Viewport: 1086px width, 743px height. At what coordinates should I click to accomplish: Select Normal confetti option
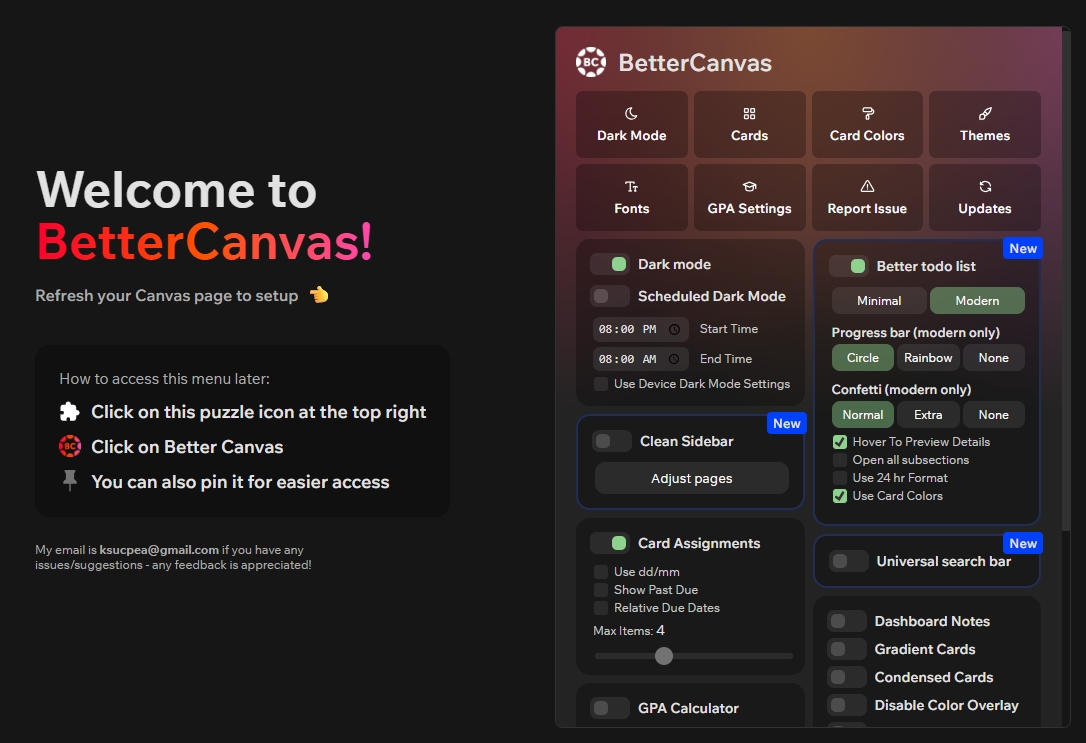(862, 415)
